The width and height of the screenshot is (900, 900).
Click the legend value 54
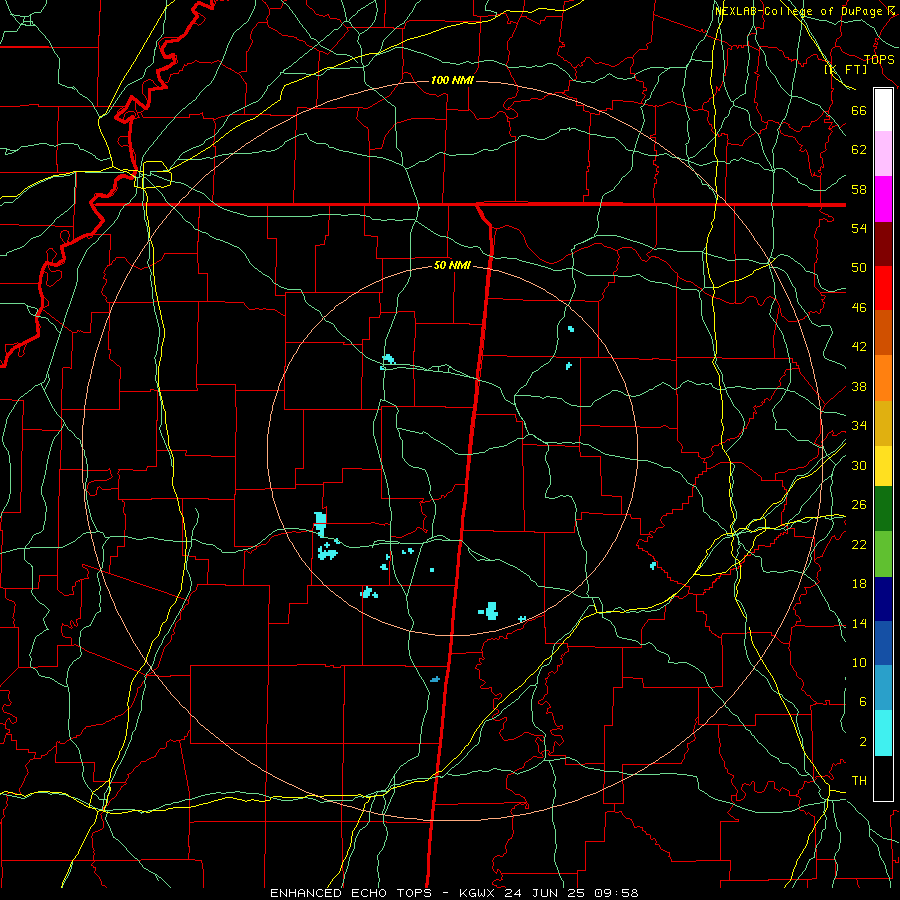click(859, 228)
